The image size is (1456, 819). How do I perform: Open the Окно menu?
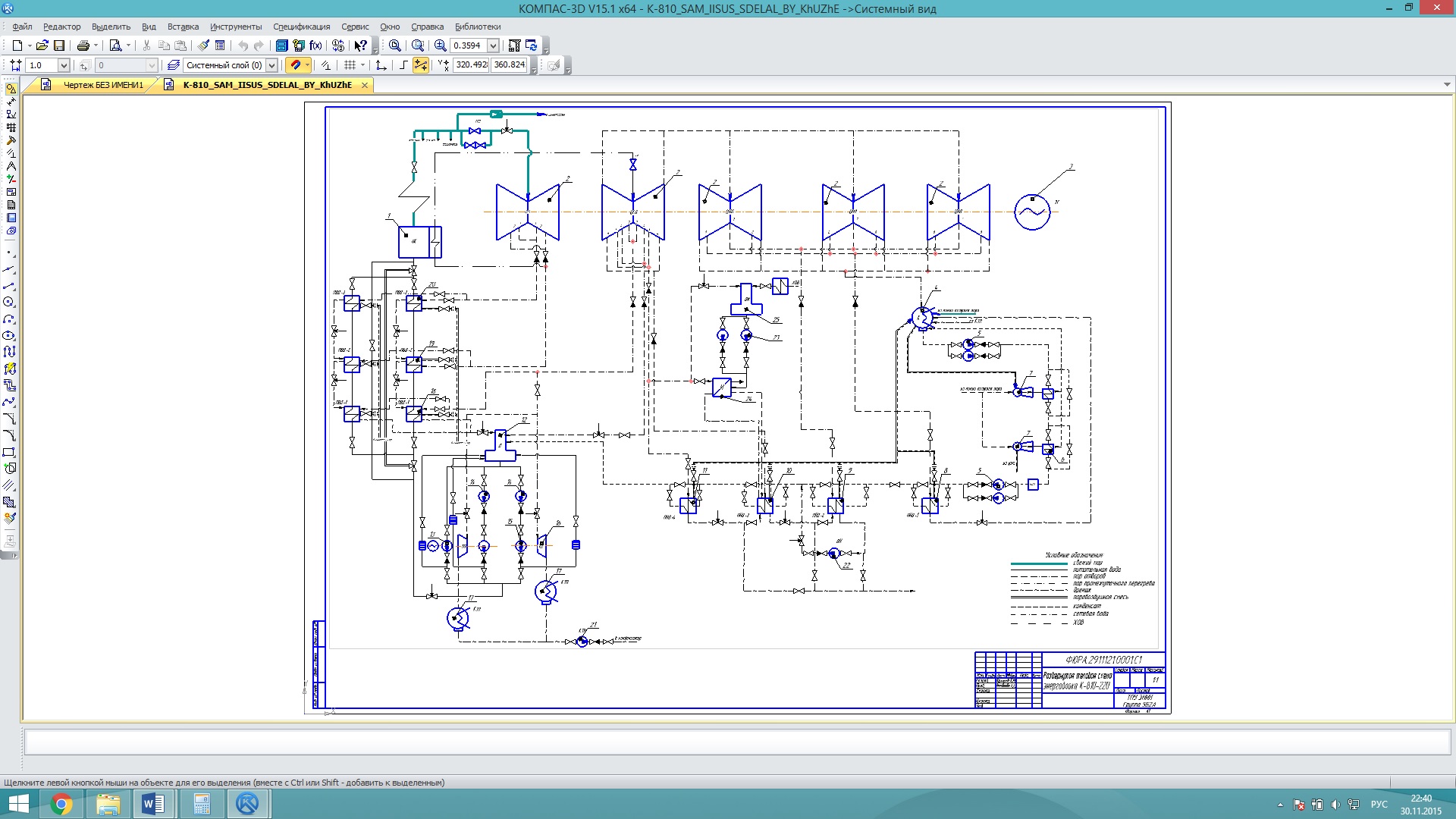pos(390,27)
